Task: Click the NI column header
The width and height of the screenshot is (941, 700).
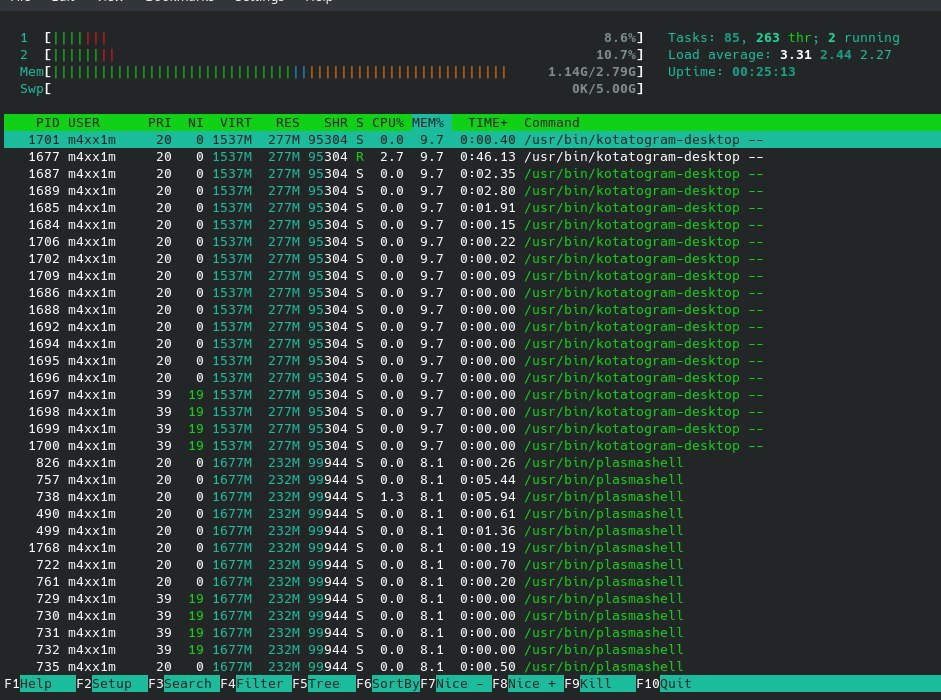Action: click(x=196, y=122)
